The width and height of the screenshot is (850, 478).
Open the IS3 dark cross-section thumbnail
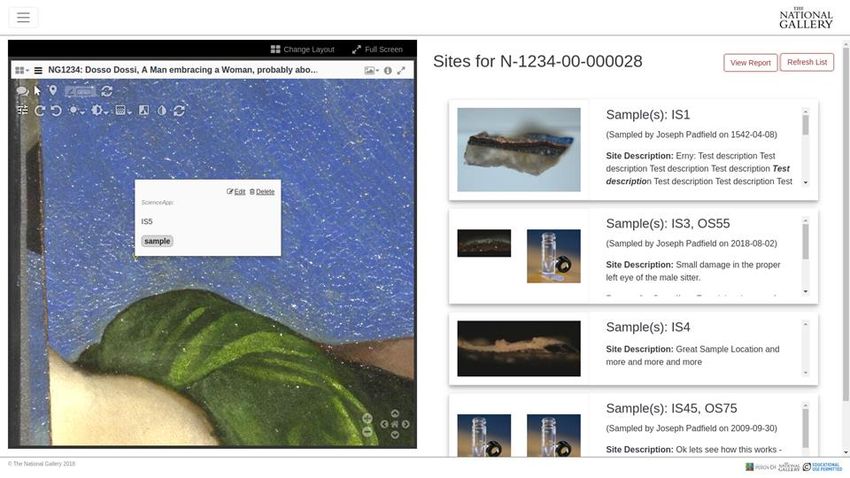[484, 243]
